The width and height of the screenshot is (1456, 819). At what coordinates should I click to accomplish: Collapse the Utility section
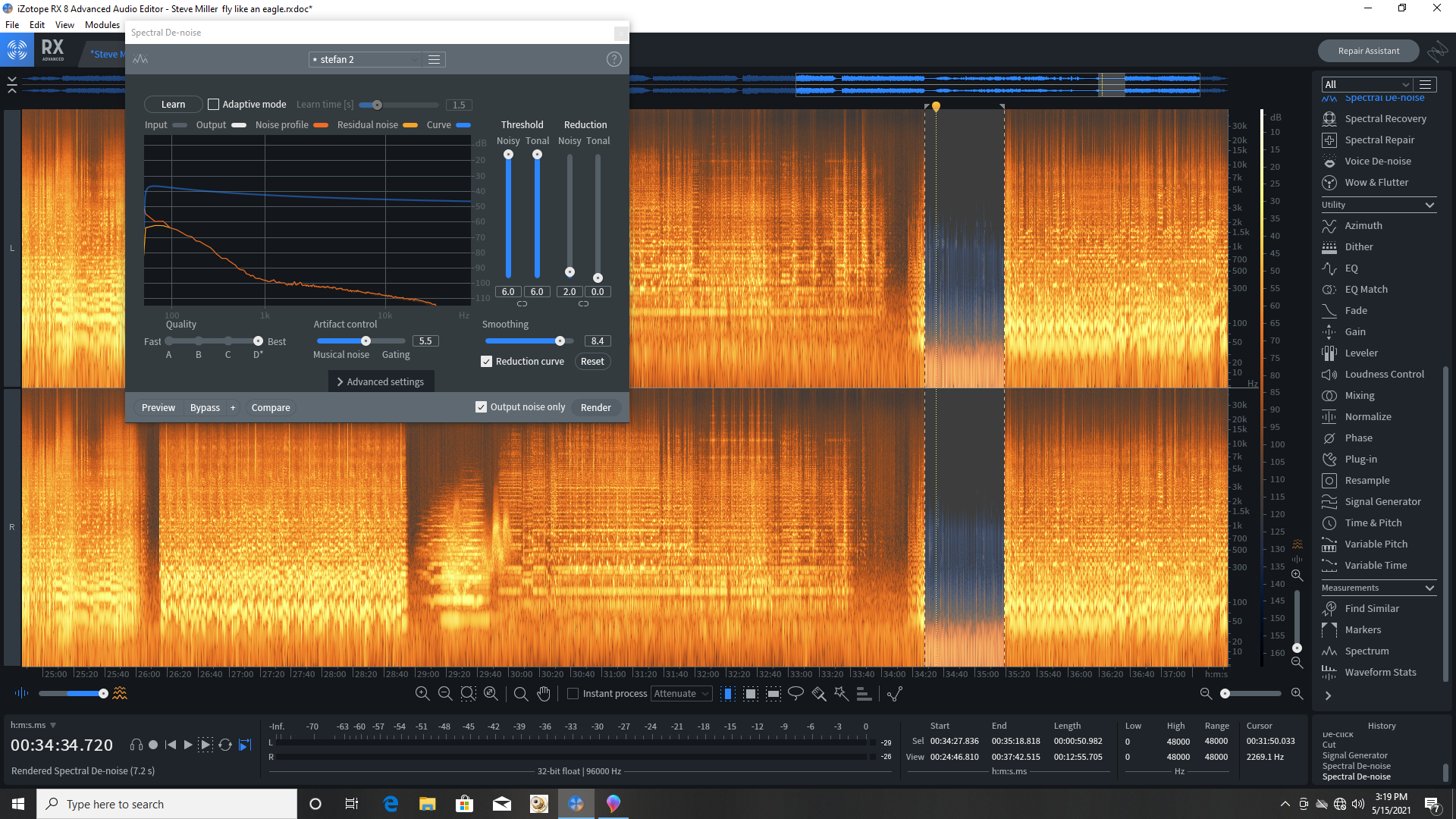point(1429,205)
